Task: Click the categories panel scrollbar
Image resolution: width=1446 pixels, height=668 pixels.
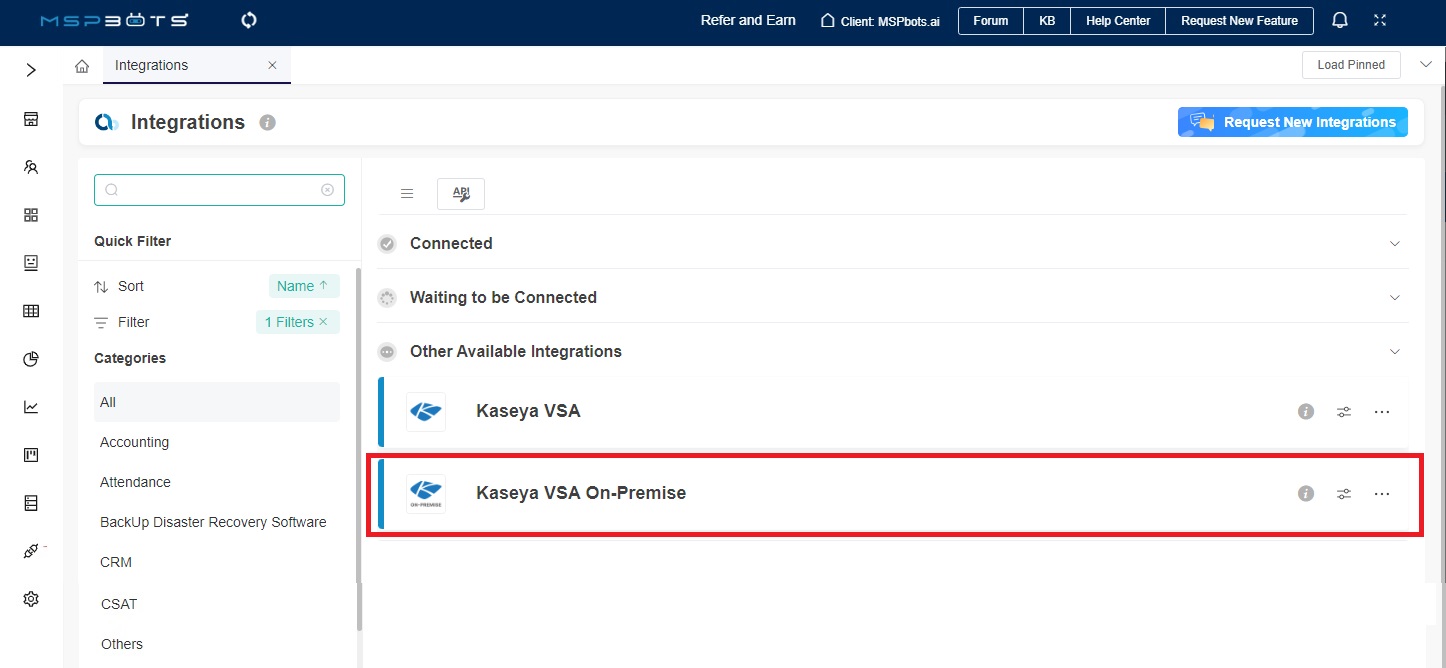Action: (359, 450)
